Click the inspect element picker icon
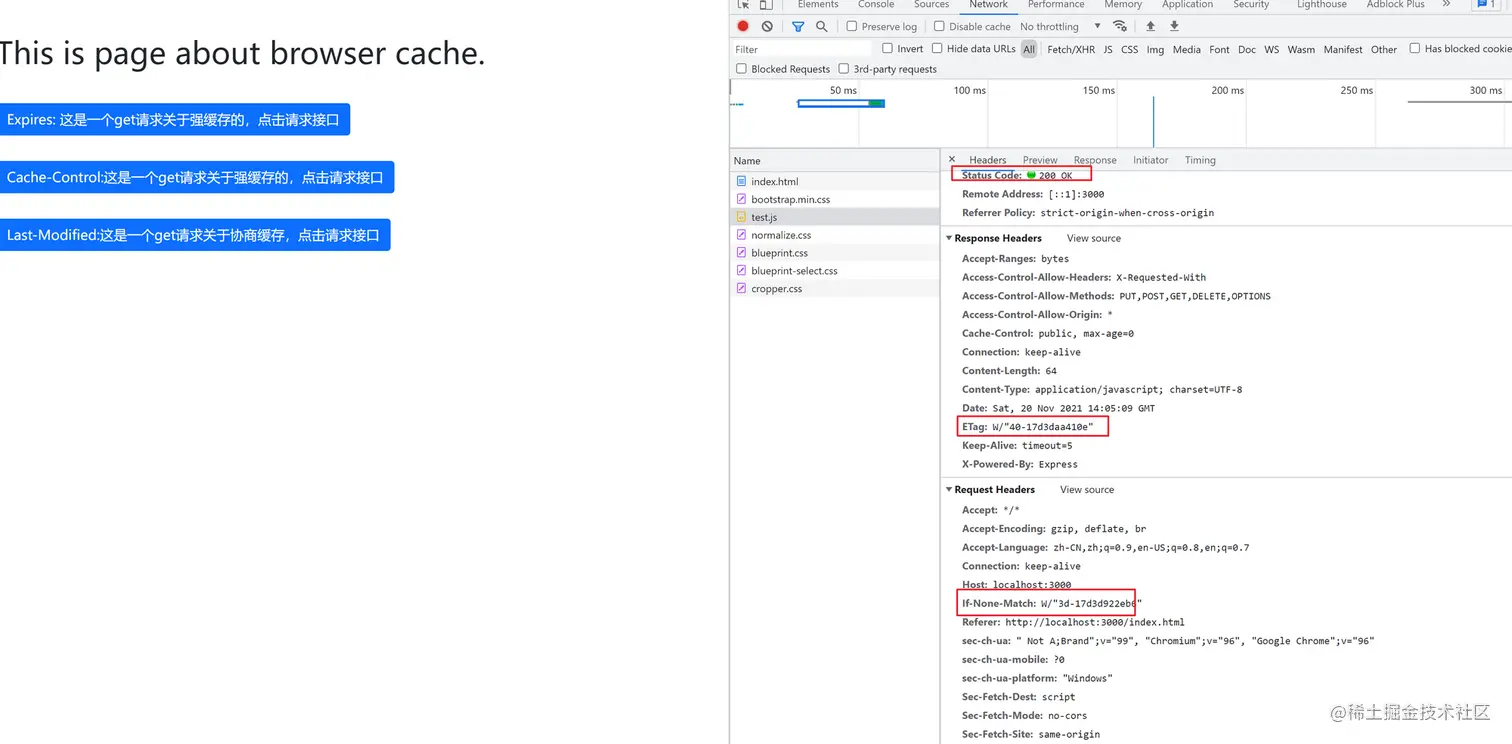The image size is (1512, 744). click(743, 5)
